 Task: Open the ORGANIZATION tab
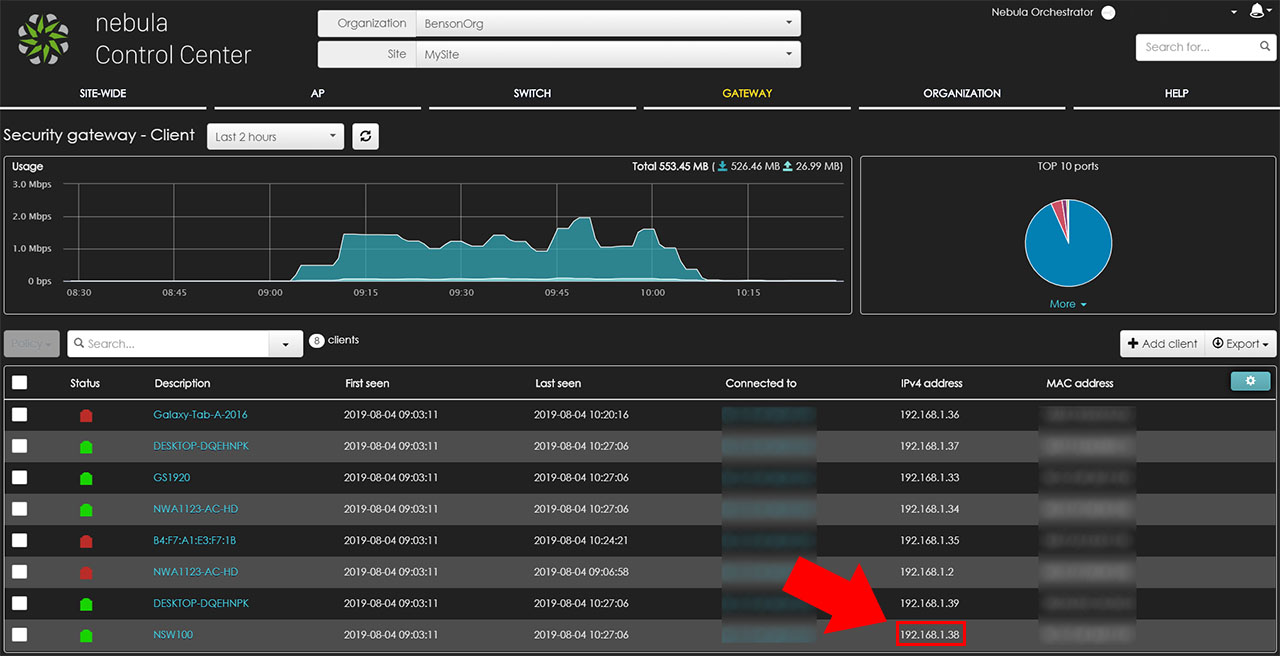coord(962,93)
